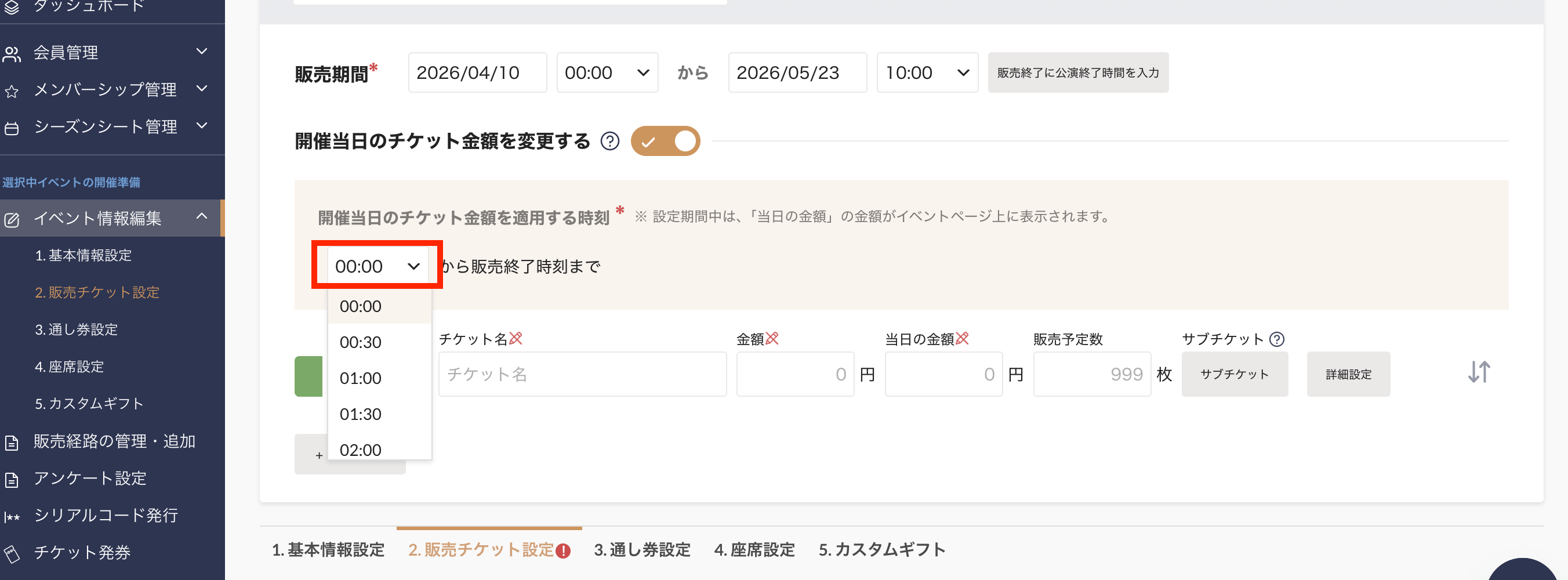
Task: Click the help icon beside 開催当日のチケット金額を変更する
Action: [x=609, y=141]
